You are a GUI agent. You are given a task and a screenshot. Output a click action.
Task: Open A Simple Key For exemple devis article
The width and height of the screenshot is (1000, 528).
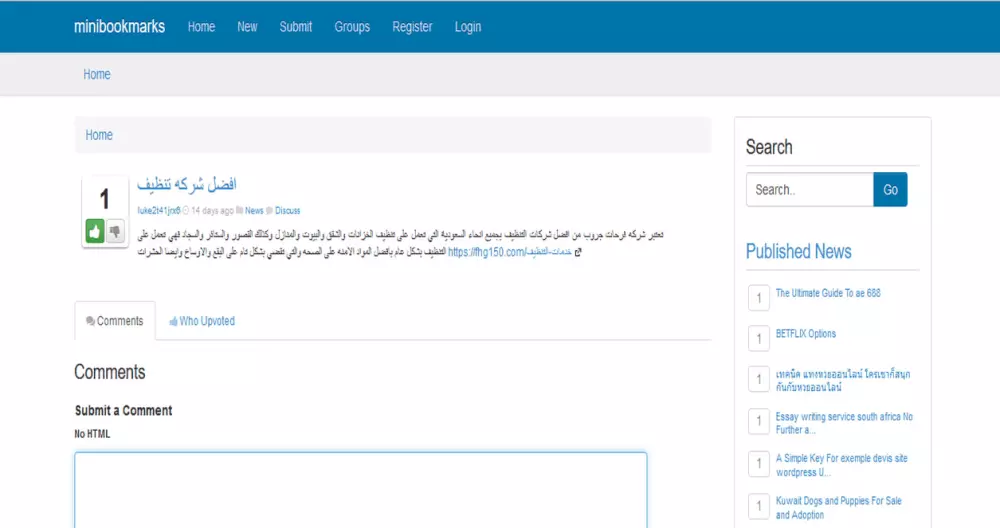[x=842, y=465]
